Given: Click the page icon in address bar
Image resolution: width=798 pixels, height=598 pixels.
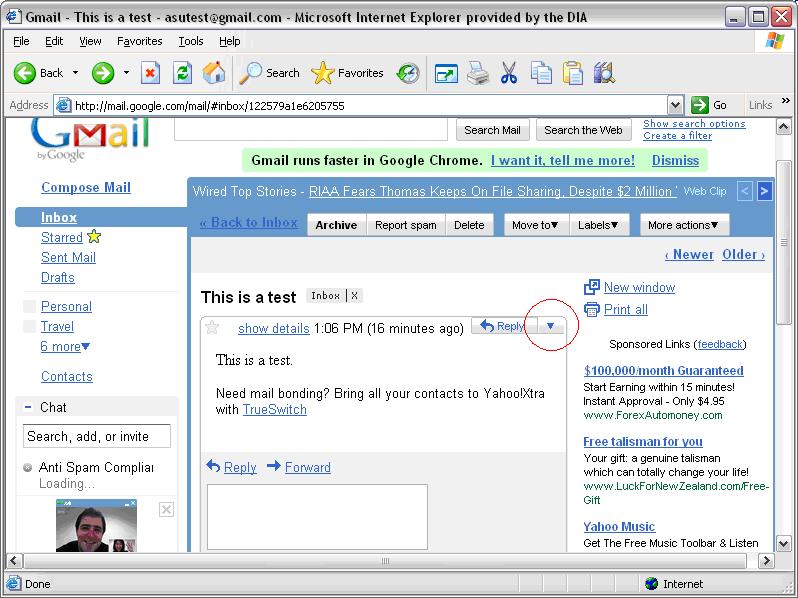Looking at the screenshot, I should [x=63, y=105].
